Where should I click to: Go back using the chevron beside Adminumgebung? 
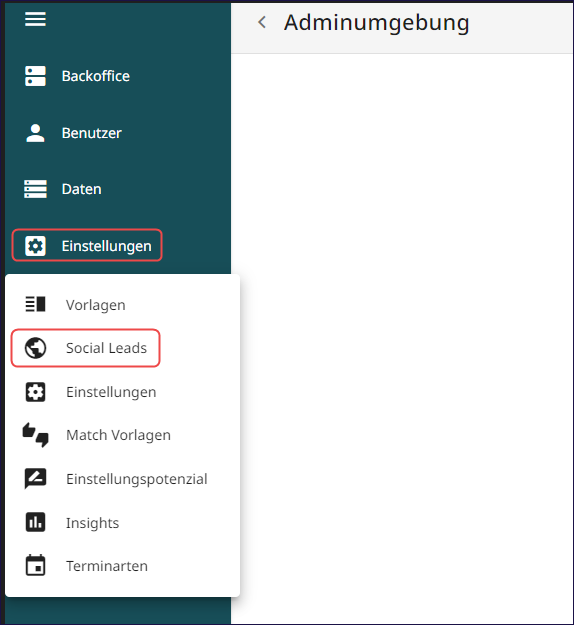click(x=262, y=22)
